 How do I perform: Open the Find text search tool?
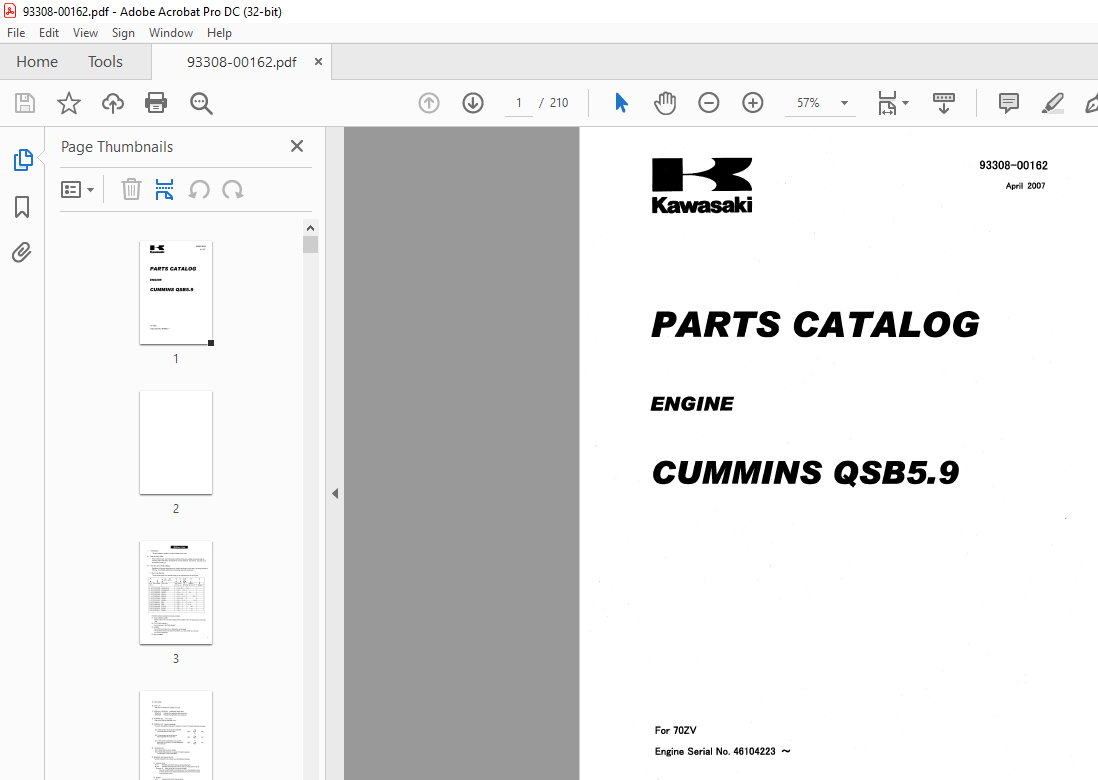201,103
